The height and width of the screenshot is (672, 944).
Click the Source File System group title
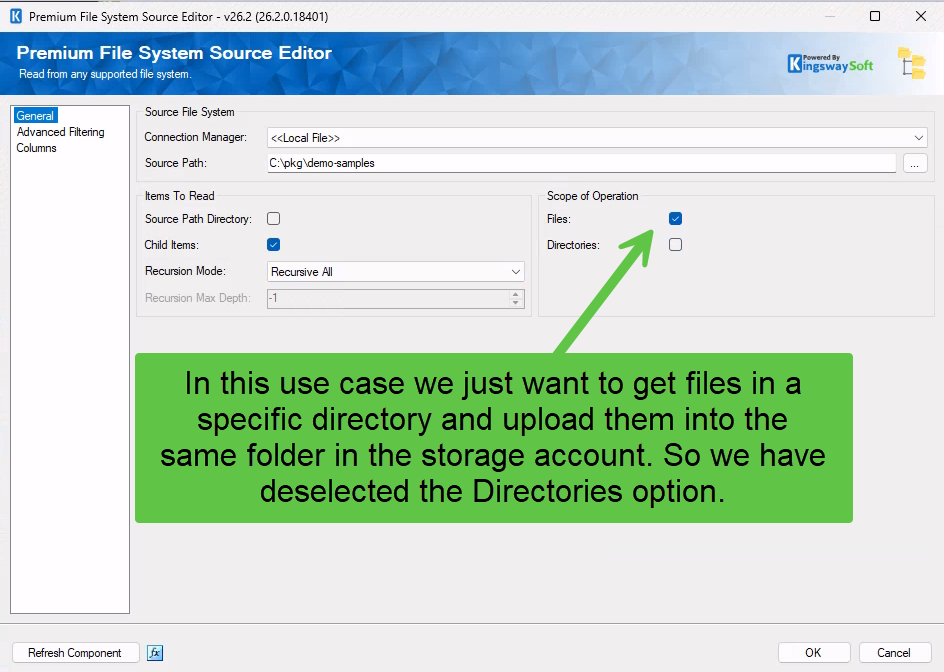coord(190,112)
